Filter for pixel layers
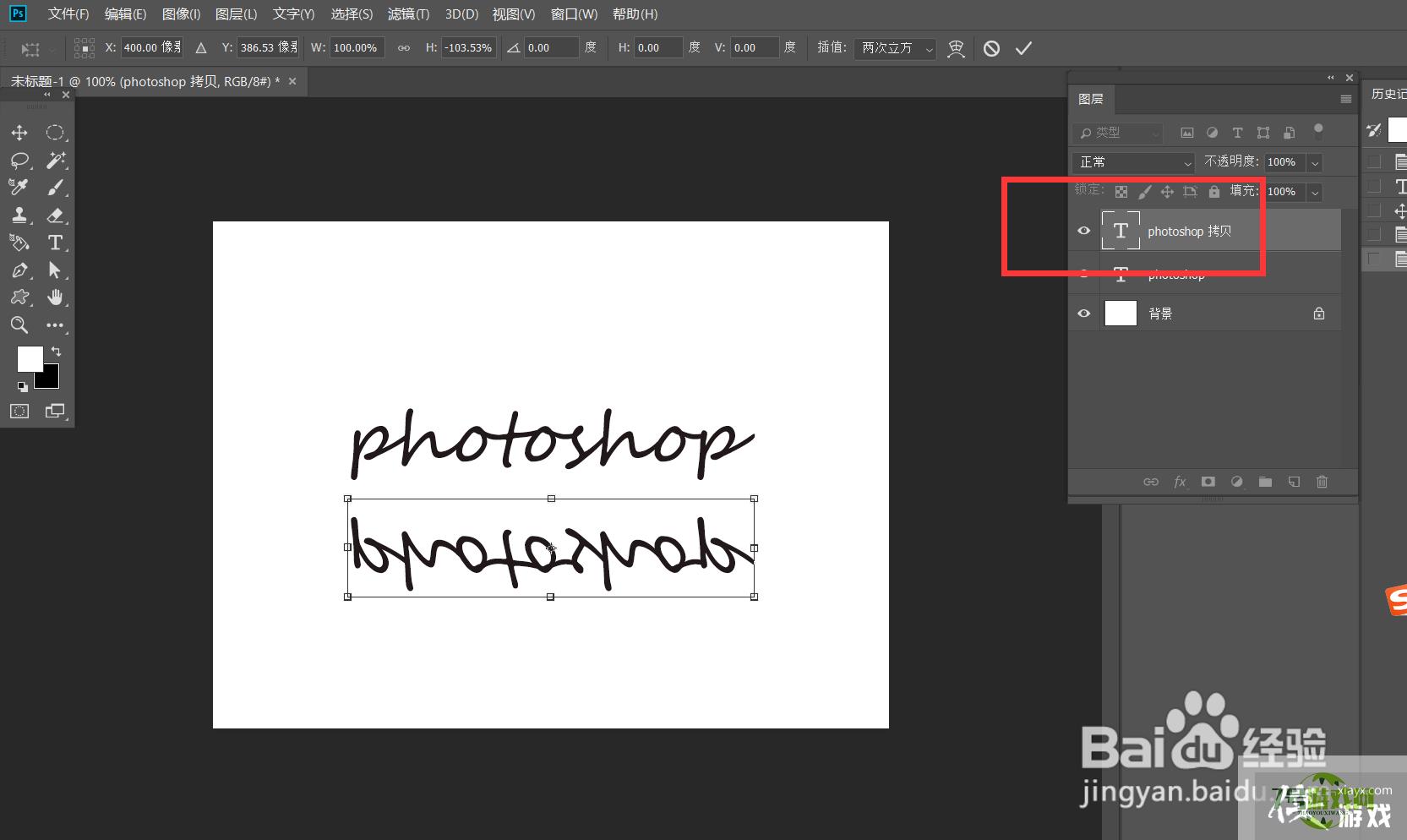1407x840 pixels. [x=1187, y=133]
